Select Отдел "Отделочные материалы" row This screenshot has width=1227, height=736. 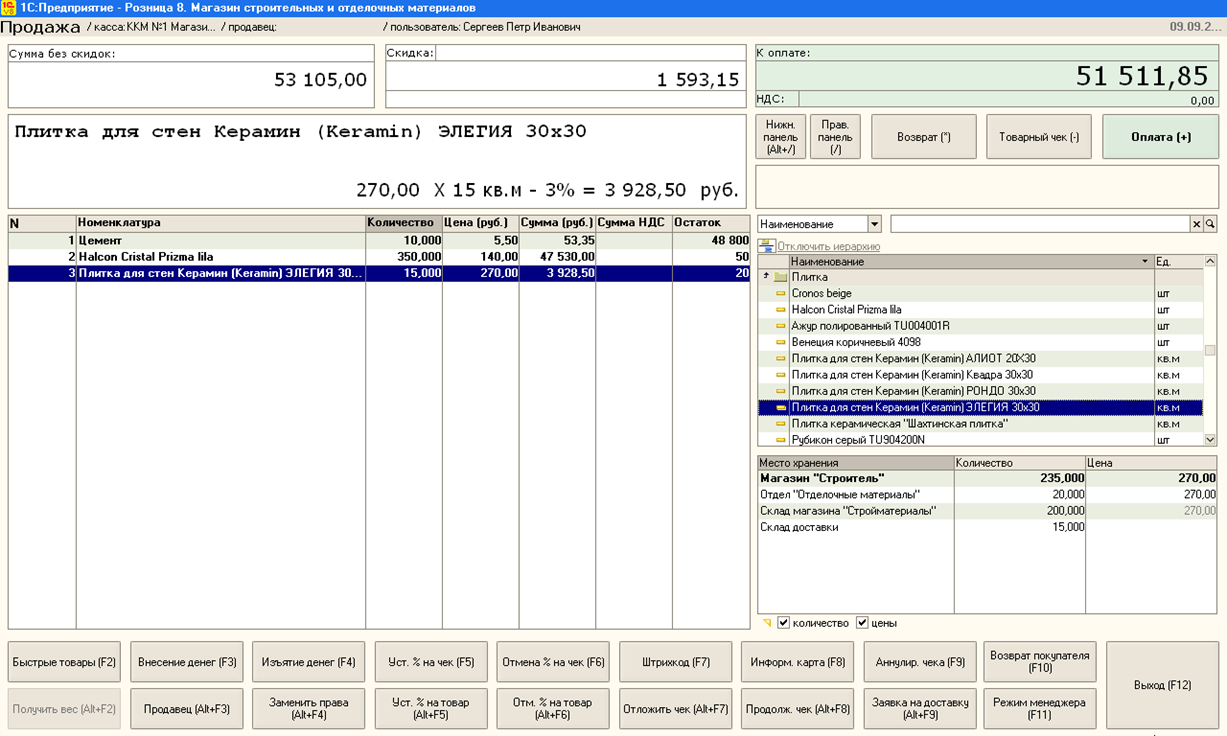coord(987,494)
